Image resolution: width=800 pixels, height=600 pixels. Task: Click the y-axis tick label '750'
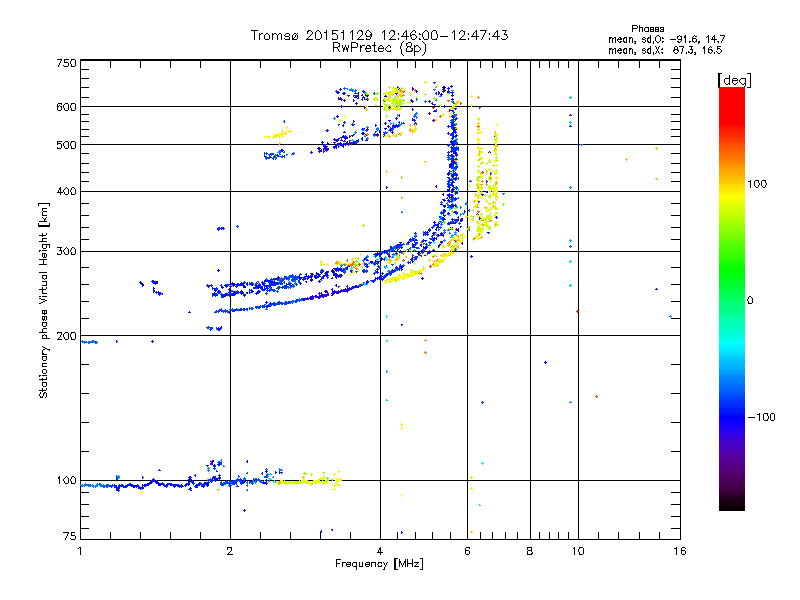coord(66,63)
